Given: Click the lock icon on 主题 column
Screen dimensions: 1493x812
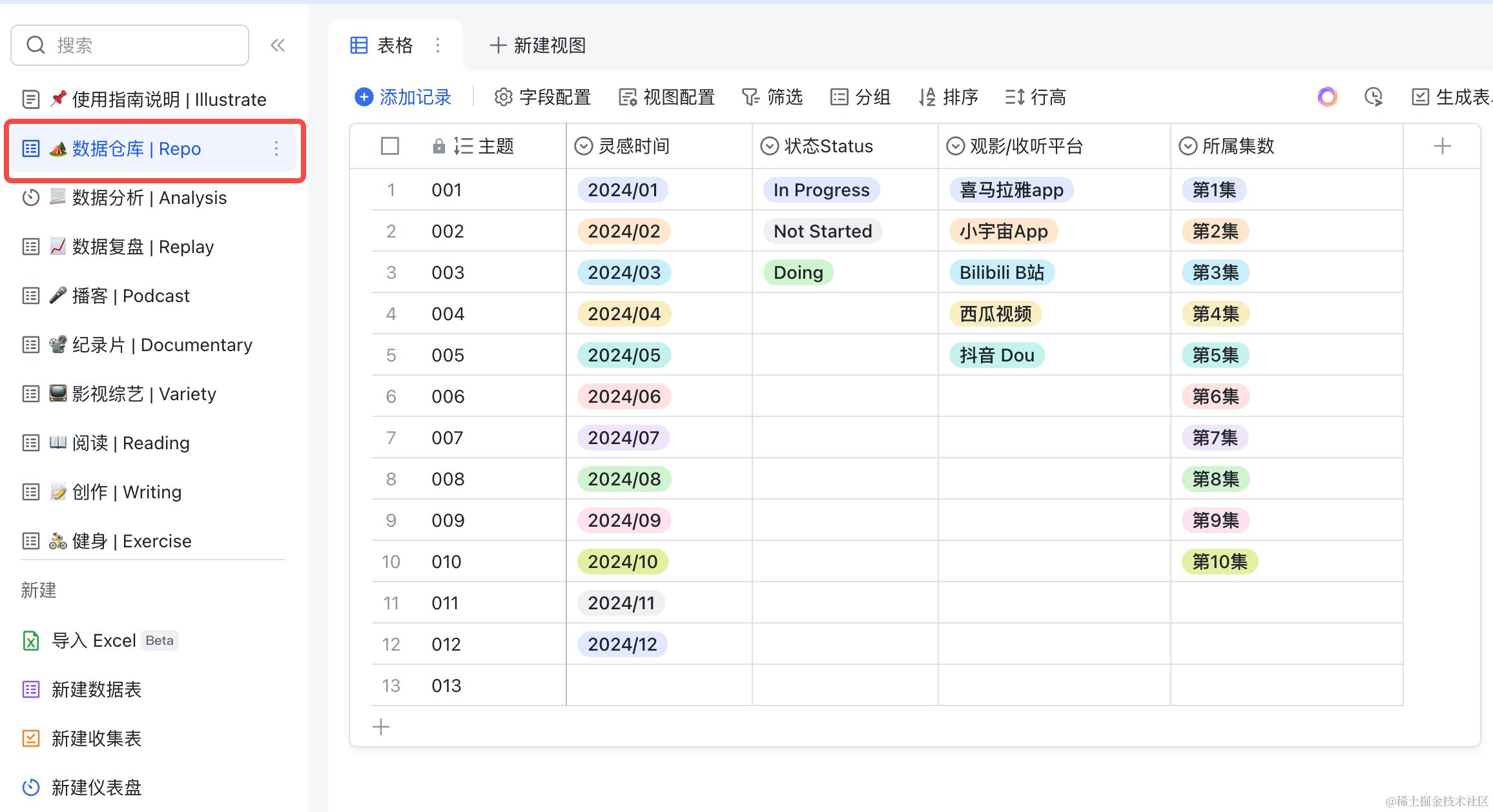Looking at the screenshot, I should point(438,146).
